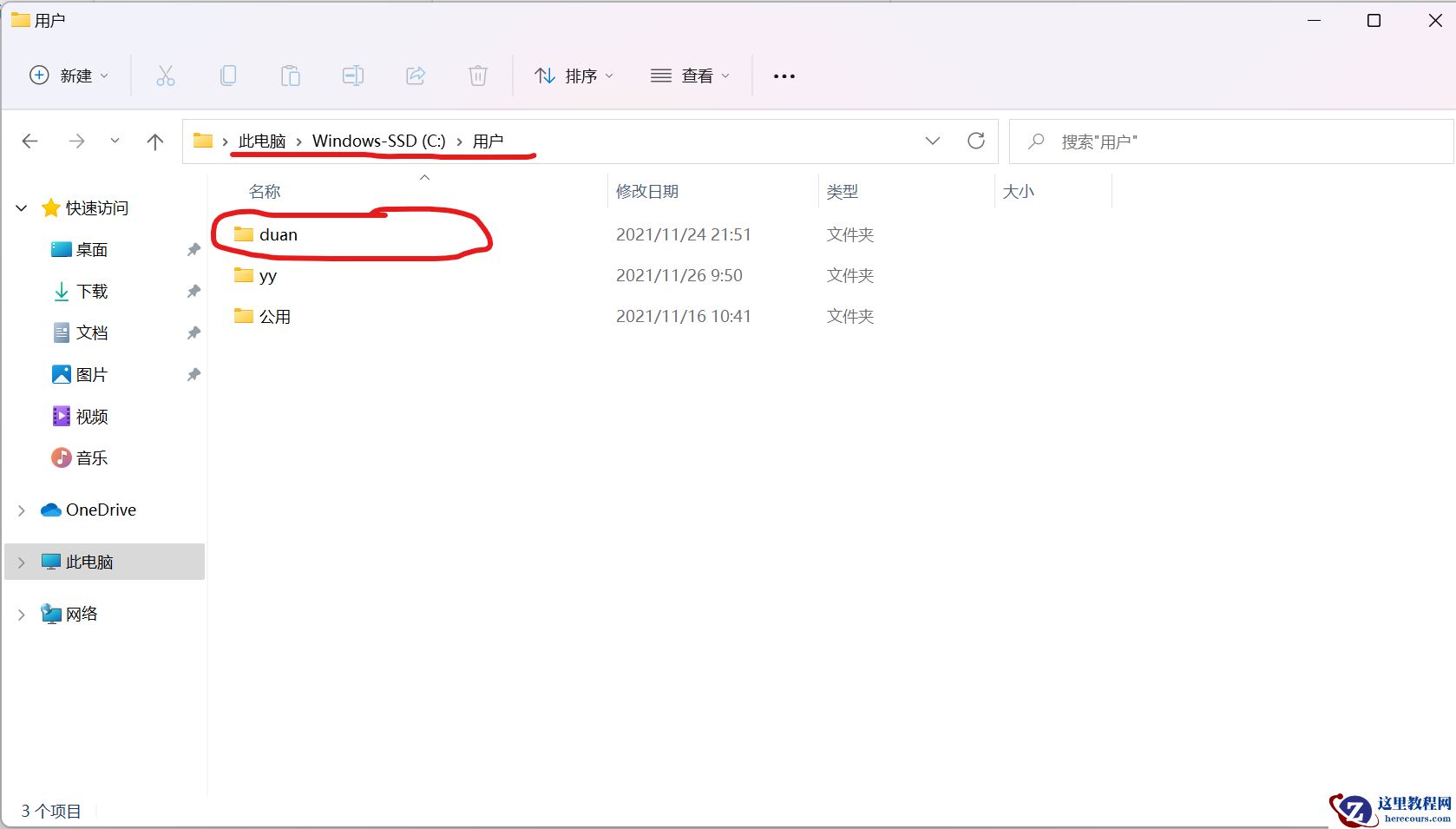
Task: Refresh the folder view
Action: tap(977, 141)
